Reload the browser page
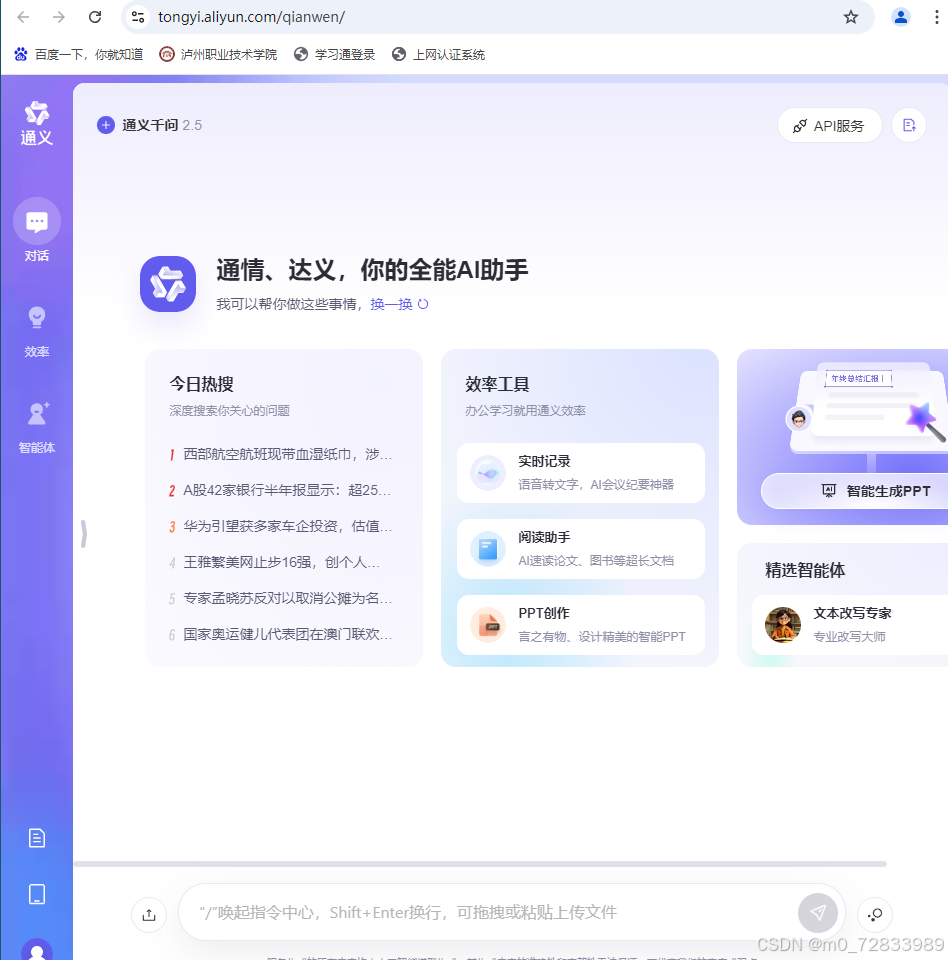Image resolution: width=948 pixels, height=960 pixels. tap(95, 17)
